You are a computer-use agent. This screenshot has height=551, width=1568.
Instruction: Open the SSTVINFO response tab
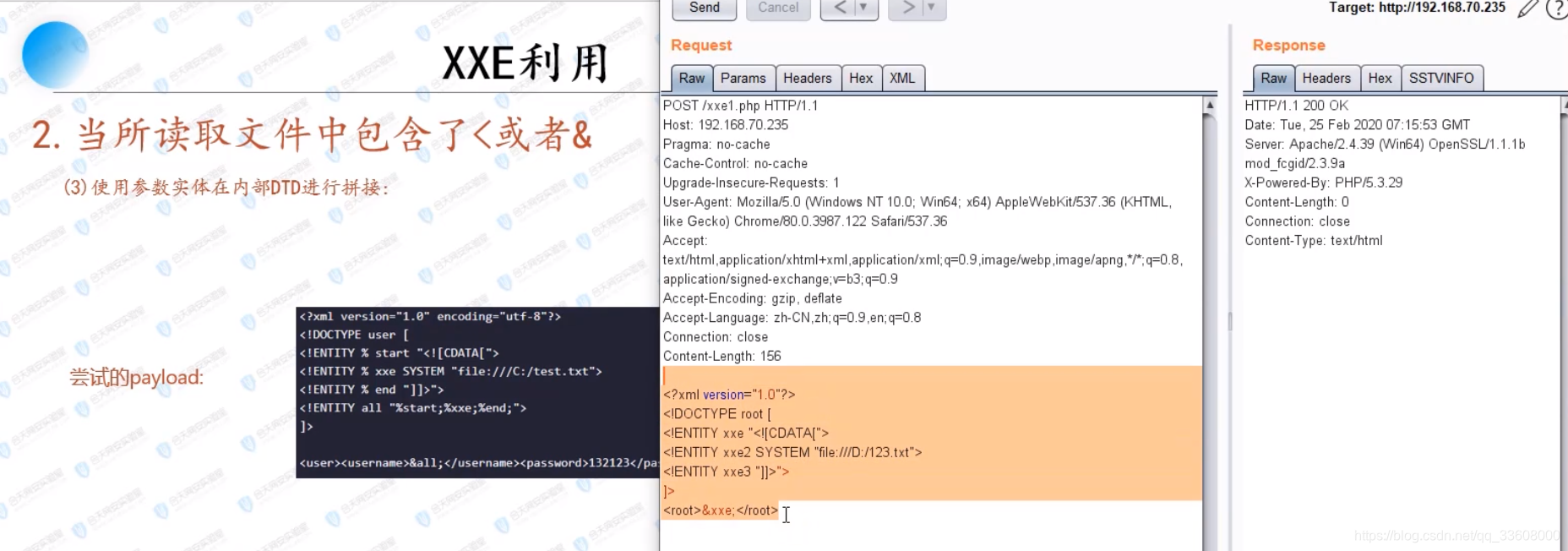(x=1441, y=79)
